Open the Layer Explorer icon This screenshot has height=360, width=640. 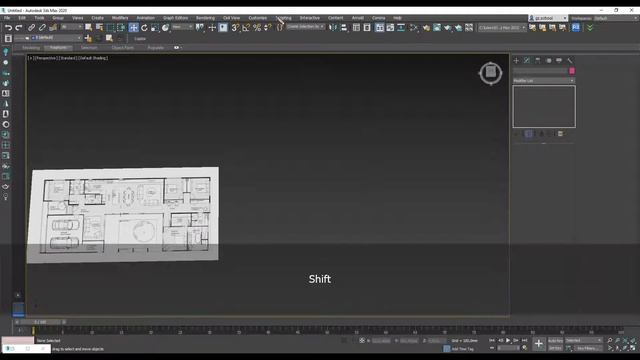(x=367, y=28)
